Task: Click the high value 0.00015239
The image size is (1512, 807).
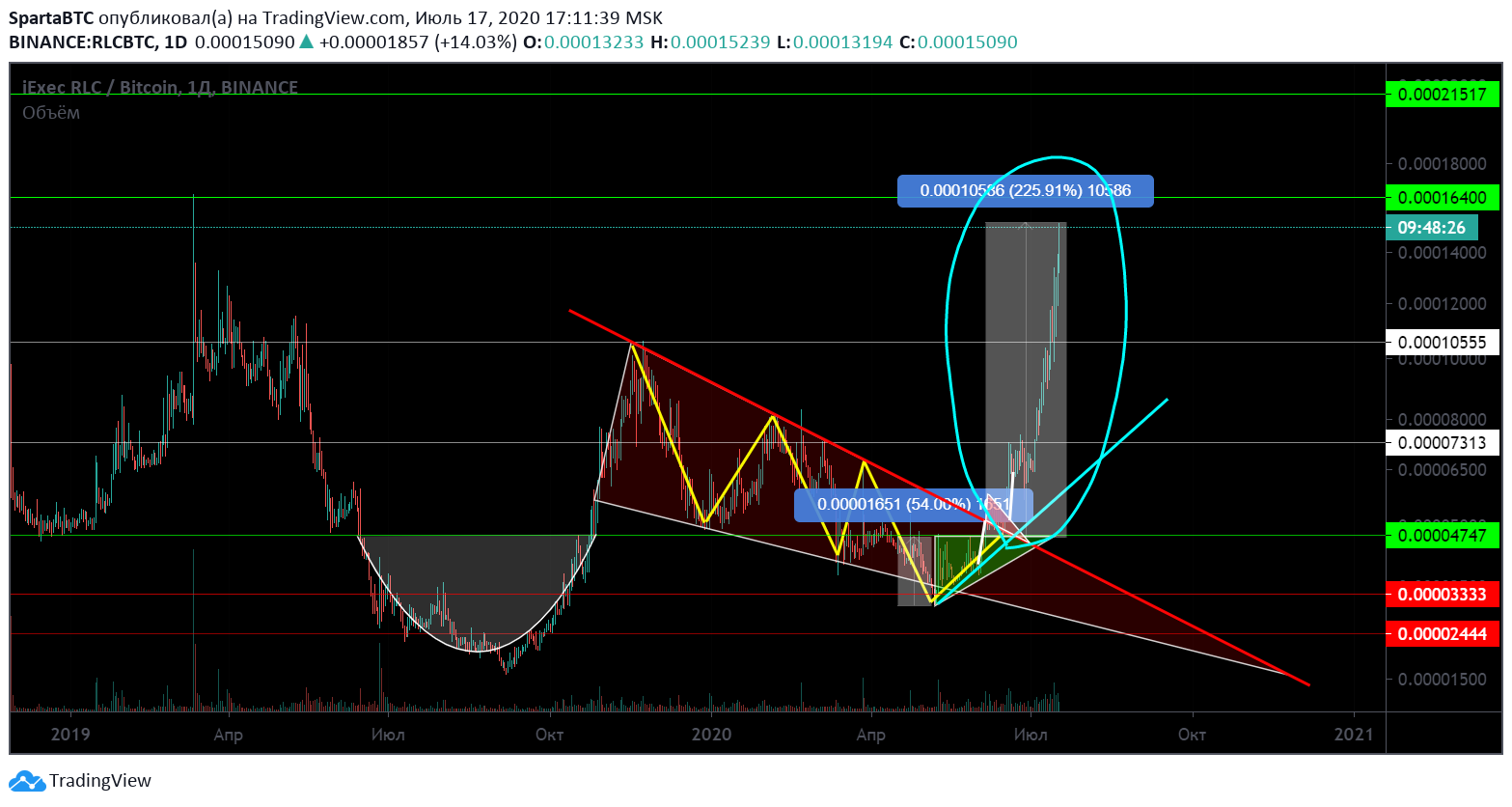Action: click(720, 42)
